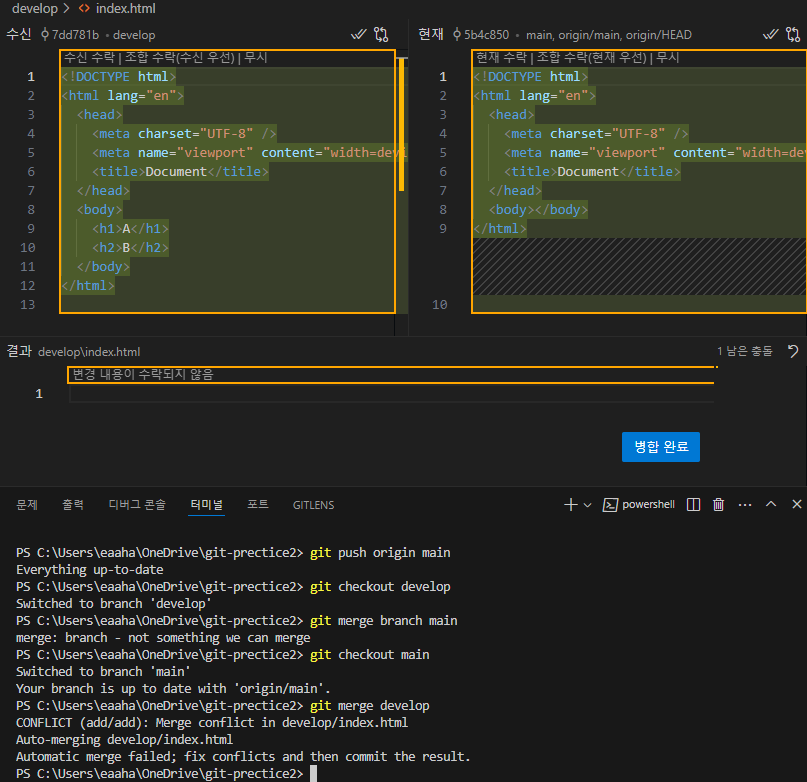Click the '결과 develop\index.html' result header

click(x=73, y=352)
